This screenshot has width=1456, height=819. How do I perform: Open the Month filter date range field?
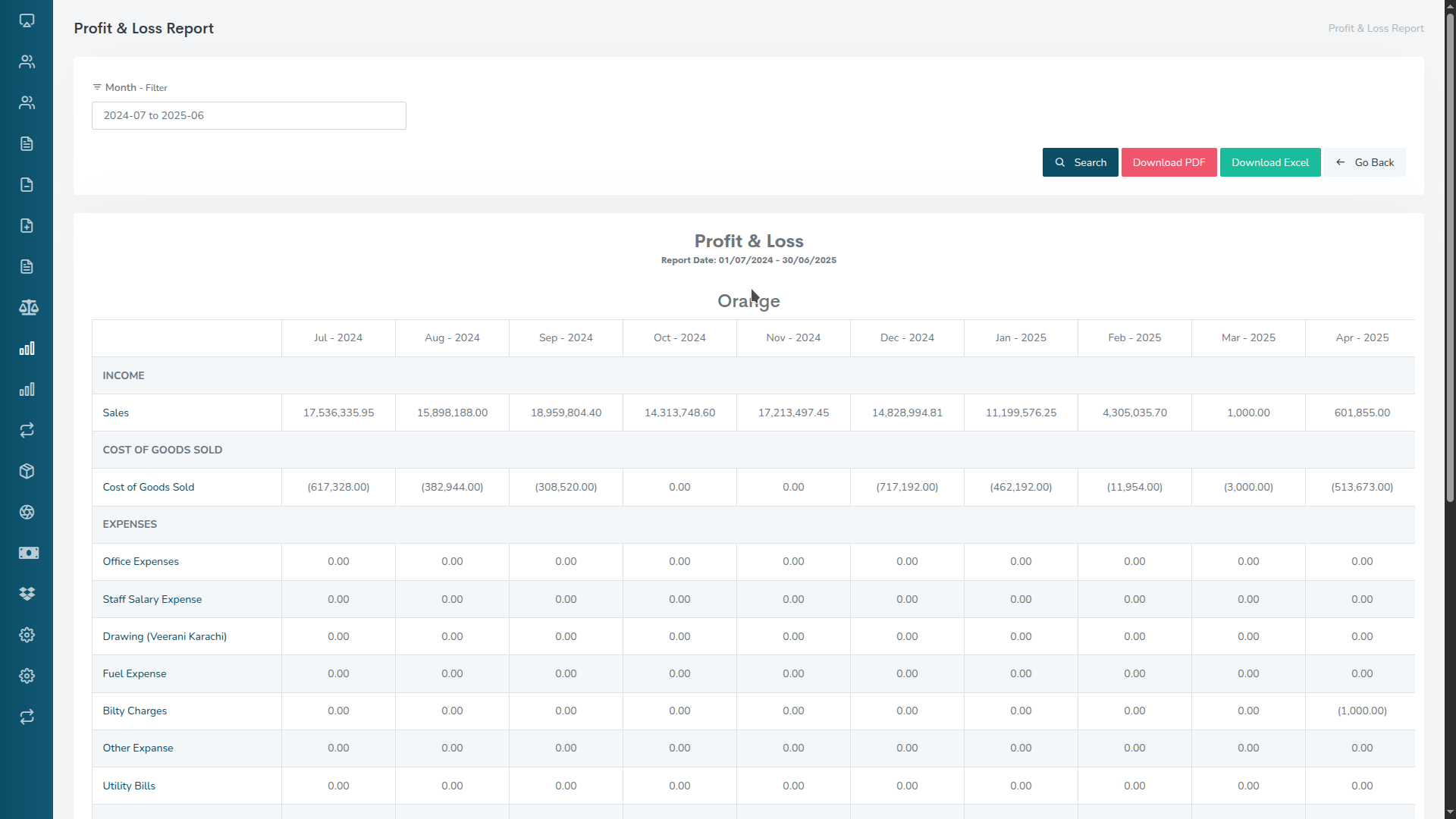(249, 115)
